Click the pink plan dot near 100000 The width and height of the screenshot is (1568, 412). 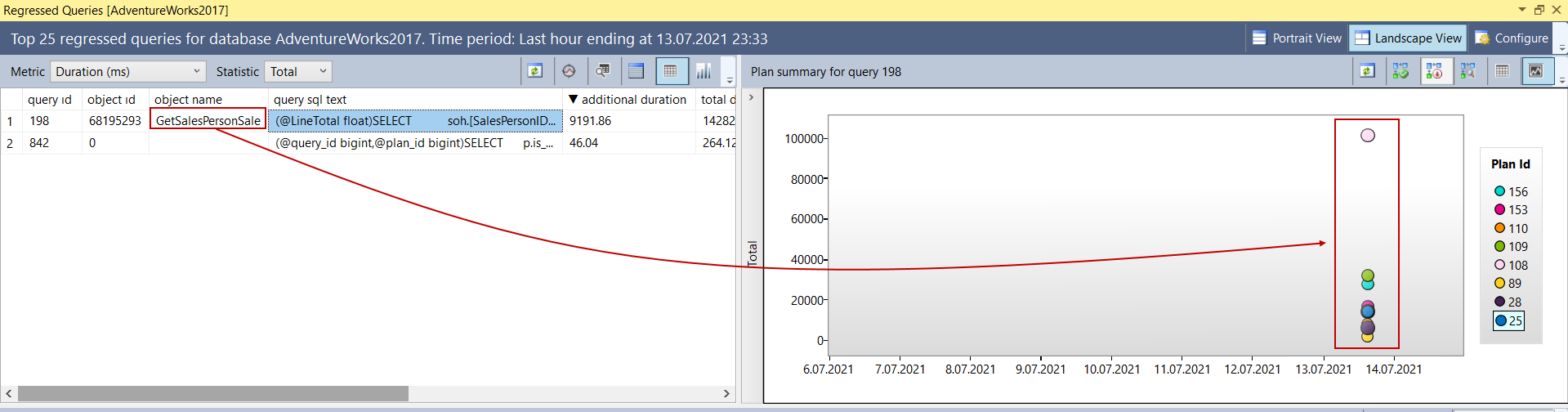tap(1368, 135)
